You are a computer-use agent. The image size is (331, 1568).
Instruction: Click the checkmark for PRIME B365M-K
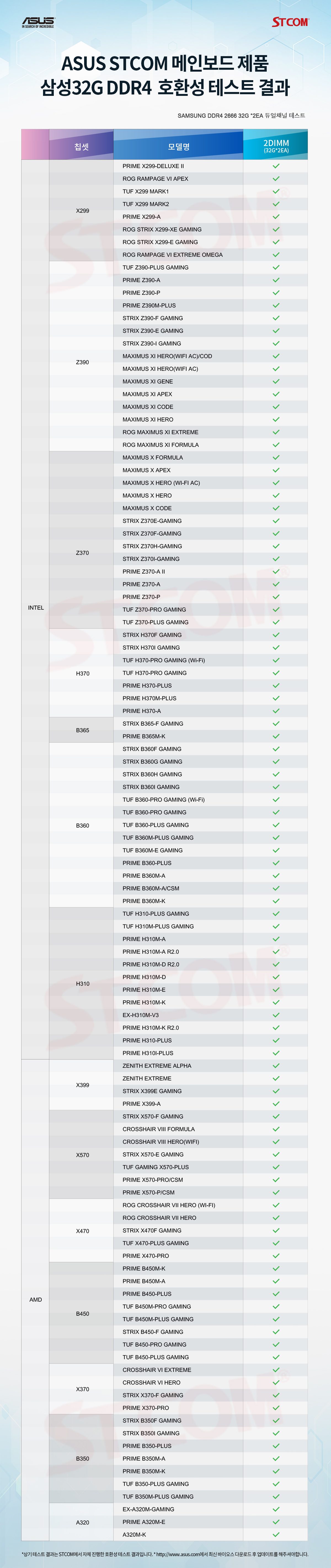[276, 736]
